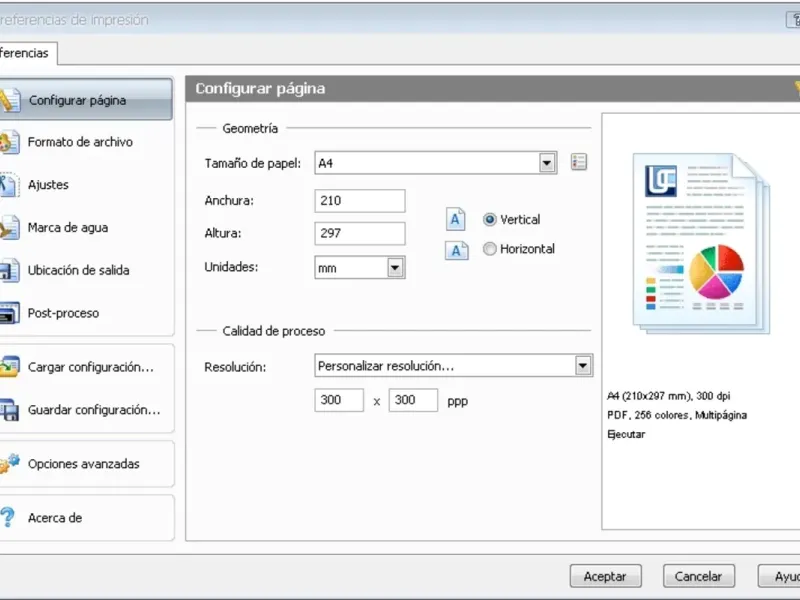Confirm with the Aceptar button
The height and width of the screenshot is (600, 800).
[606, 577]
